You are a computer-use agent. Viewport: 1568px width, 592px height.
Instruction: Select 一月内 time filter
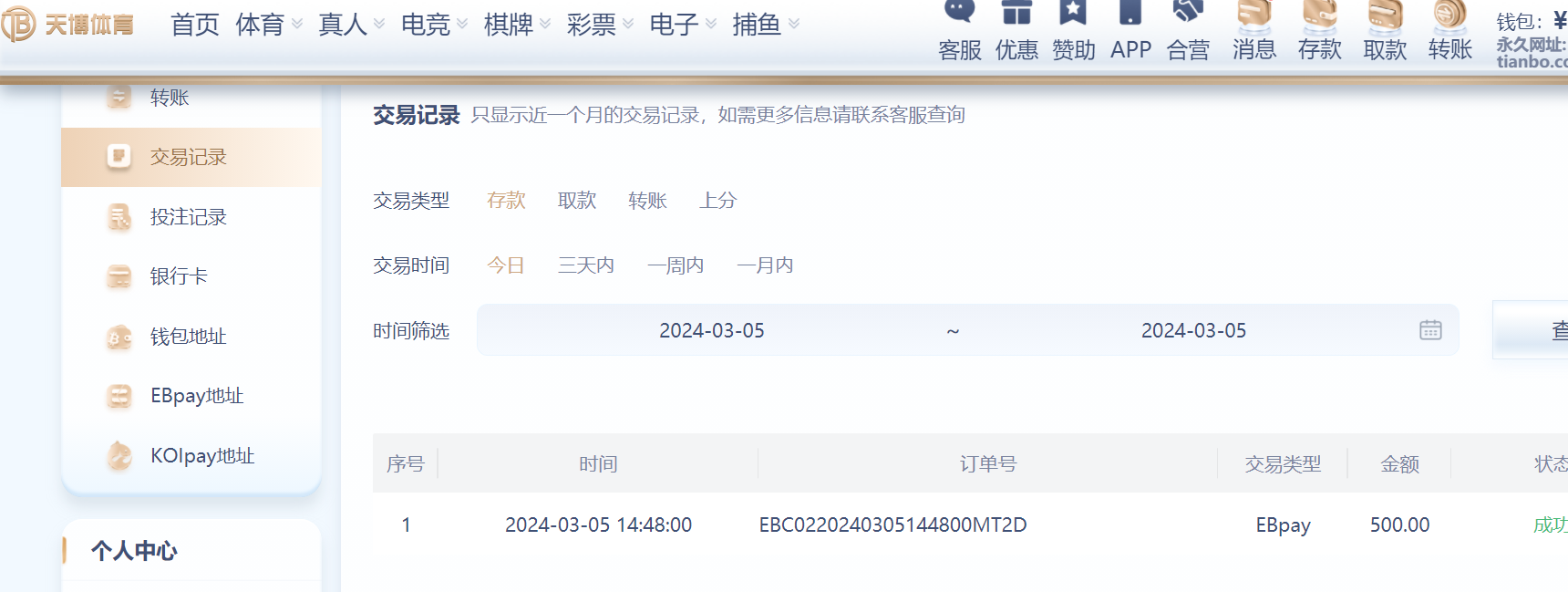point(765,265)
